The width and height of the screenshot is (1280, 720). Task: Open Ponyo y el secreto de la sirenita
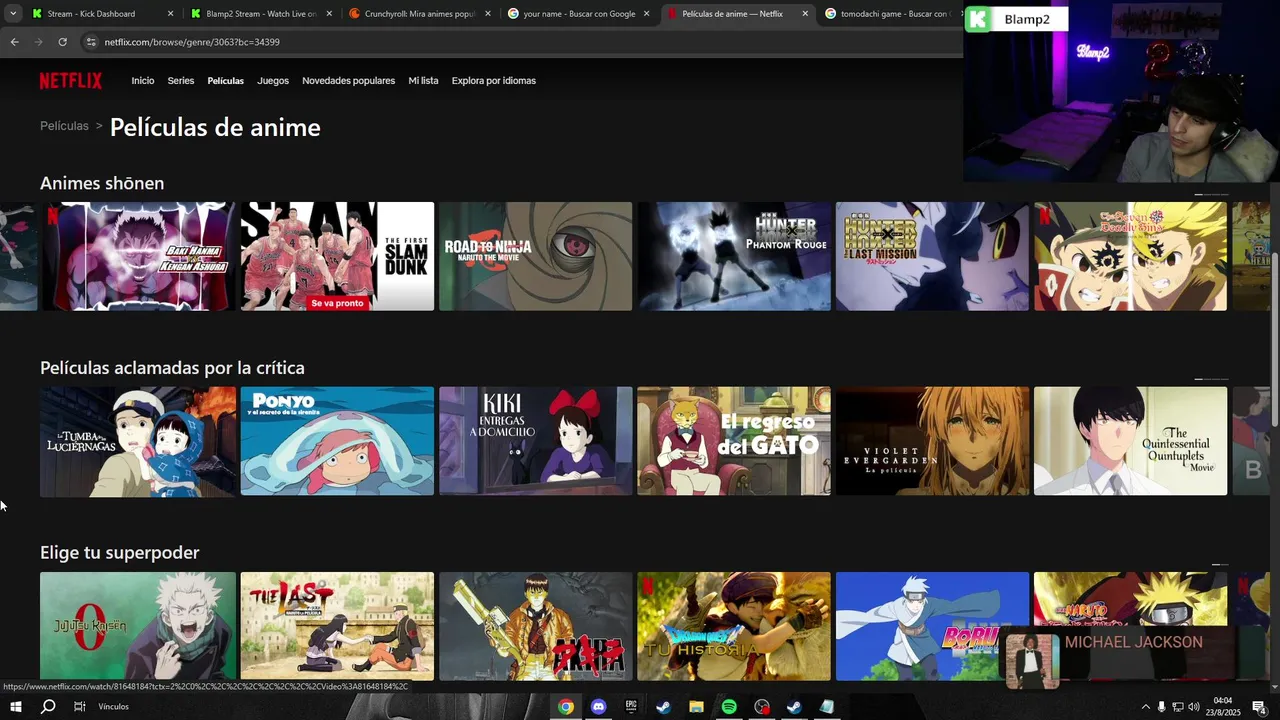(x=337, y=441)
